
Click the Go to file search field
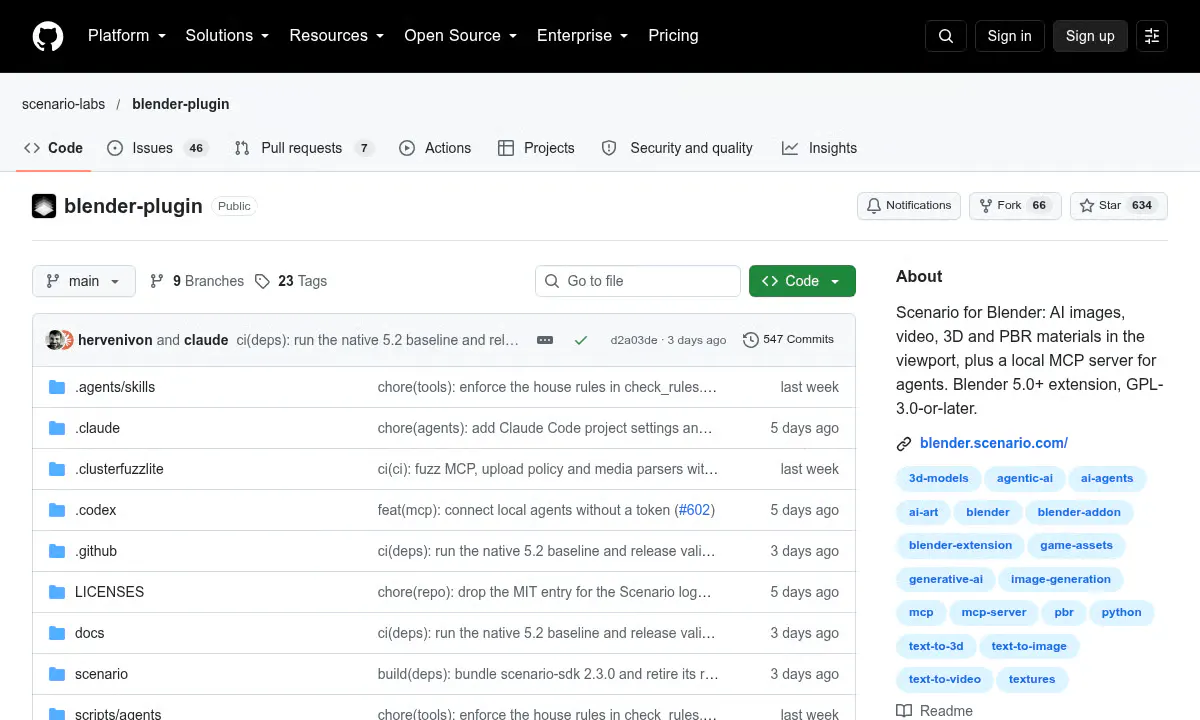[x=638, y=281]
